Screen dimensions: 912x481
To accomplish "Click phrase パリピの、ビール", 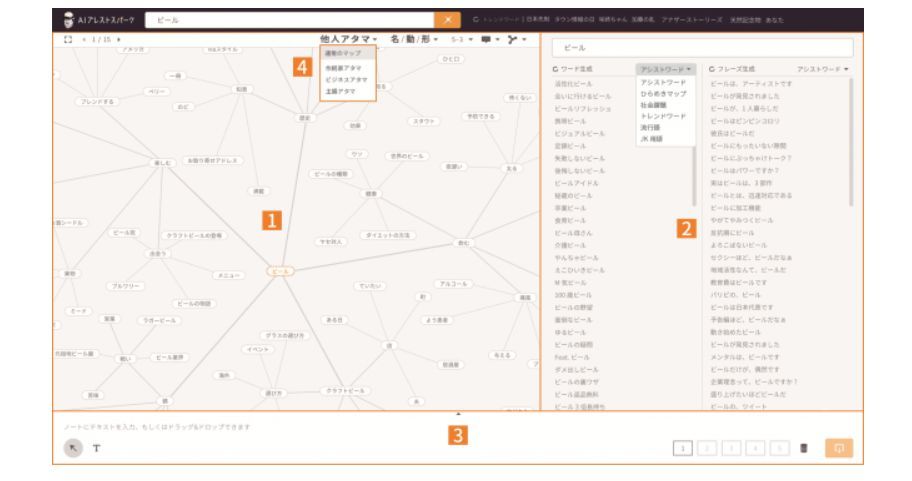I will (x=735, y=295).
